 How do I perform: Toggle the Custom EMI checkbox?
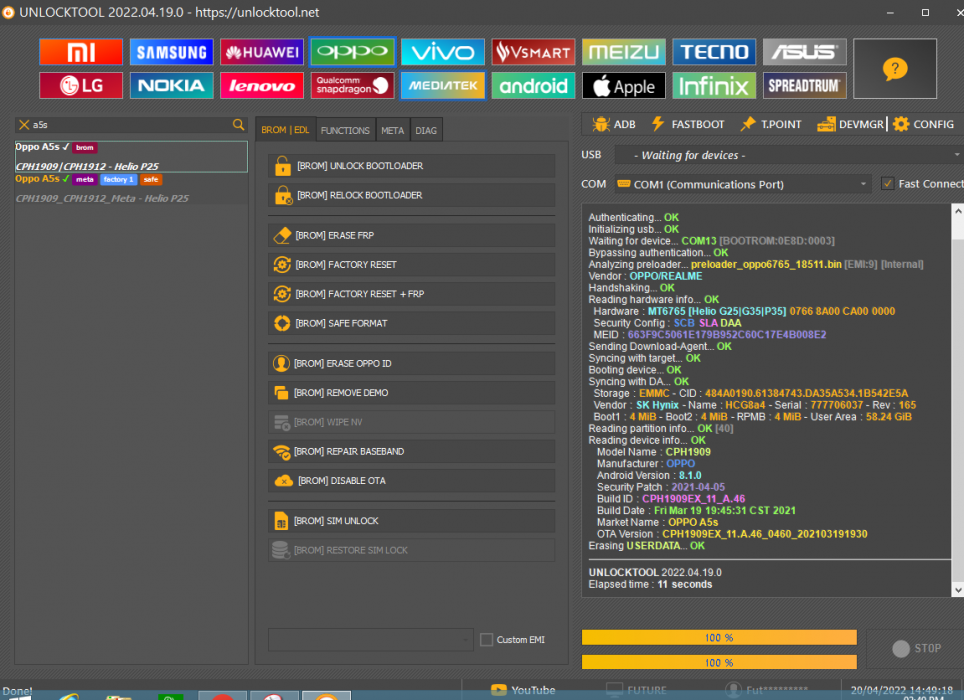486,640
